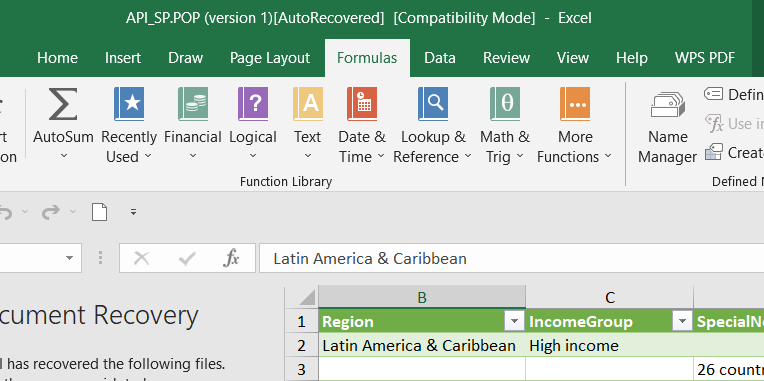Viewport: 764px width, 381px height.
Task: Click the formula bar showing Latin America & Caribbean
Action: [512, 258]
